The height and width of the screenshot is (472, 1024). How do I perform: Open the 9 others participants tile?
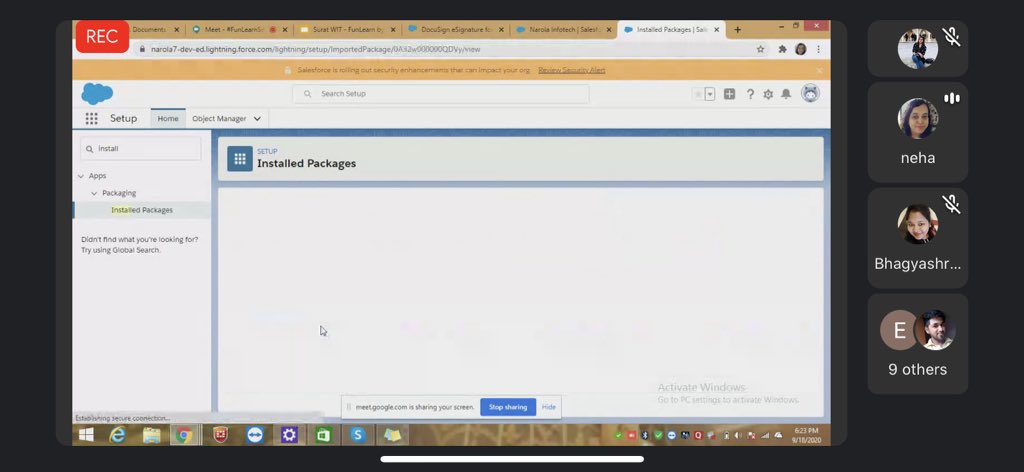(x=918, y=344)
